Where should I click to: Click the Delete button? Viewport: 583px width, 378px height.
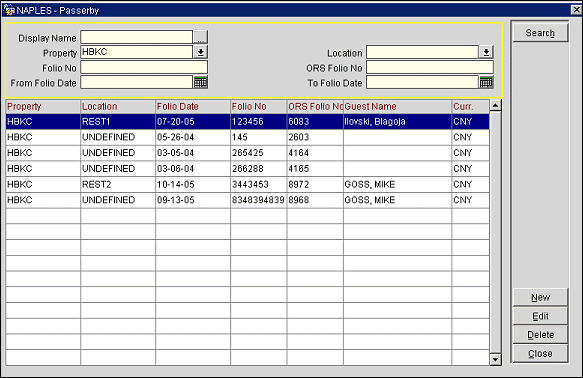pyautogui.click(x=540, y=335)
